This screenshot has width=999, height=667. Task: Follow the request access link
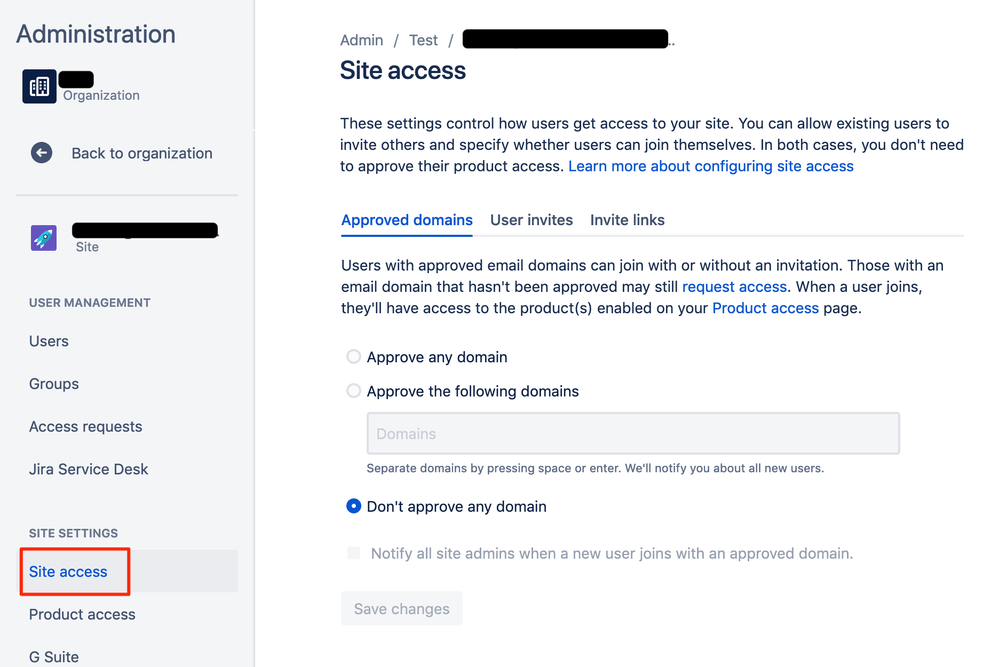[734, 287]
